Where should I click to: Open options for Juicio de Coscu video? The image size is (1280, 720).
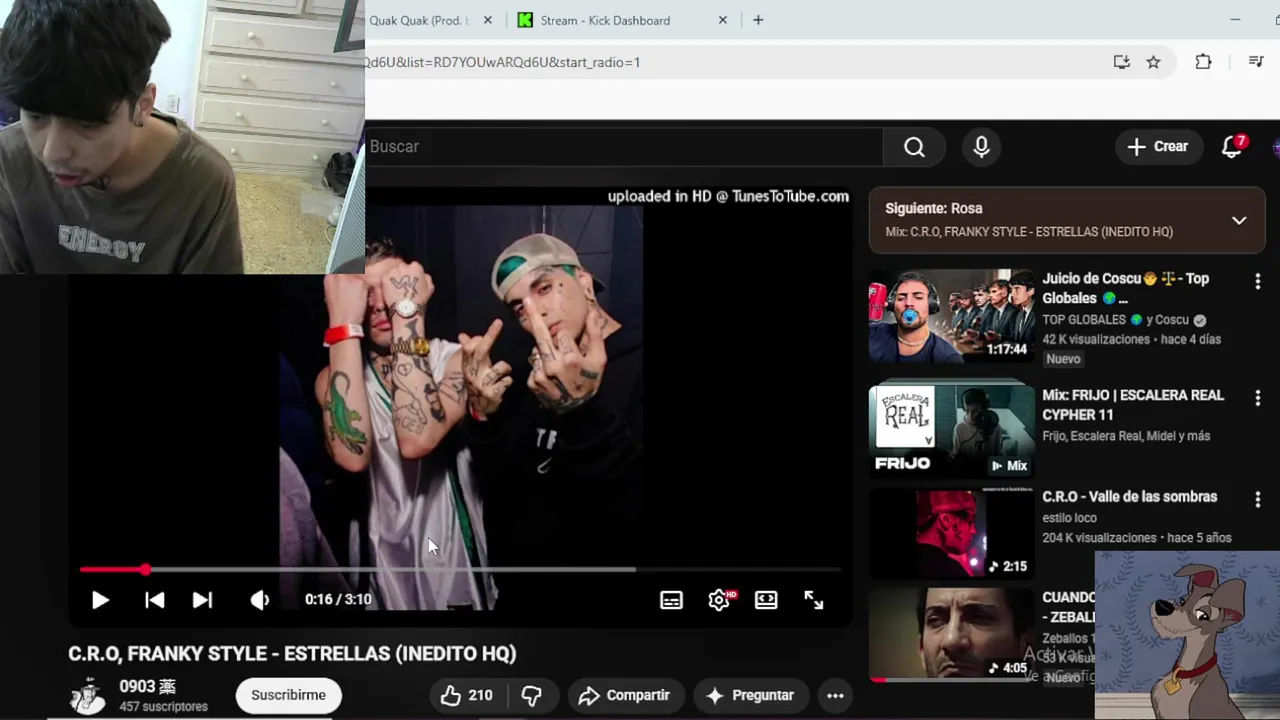1258,283
